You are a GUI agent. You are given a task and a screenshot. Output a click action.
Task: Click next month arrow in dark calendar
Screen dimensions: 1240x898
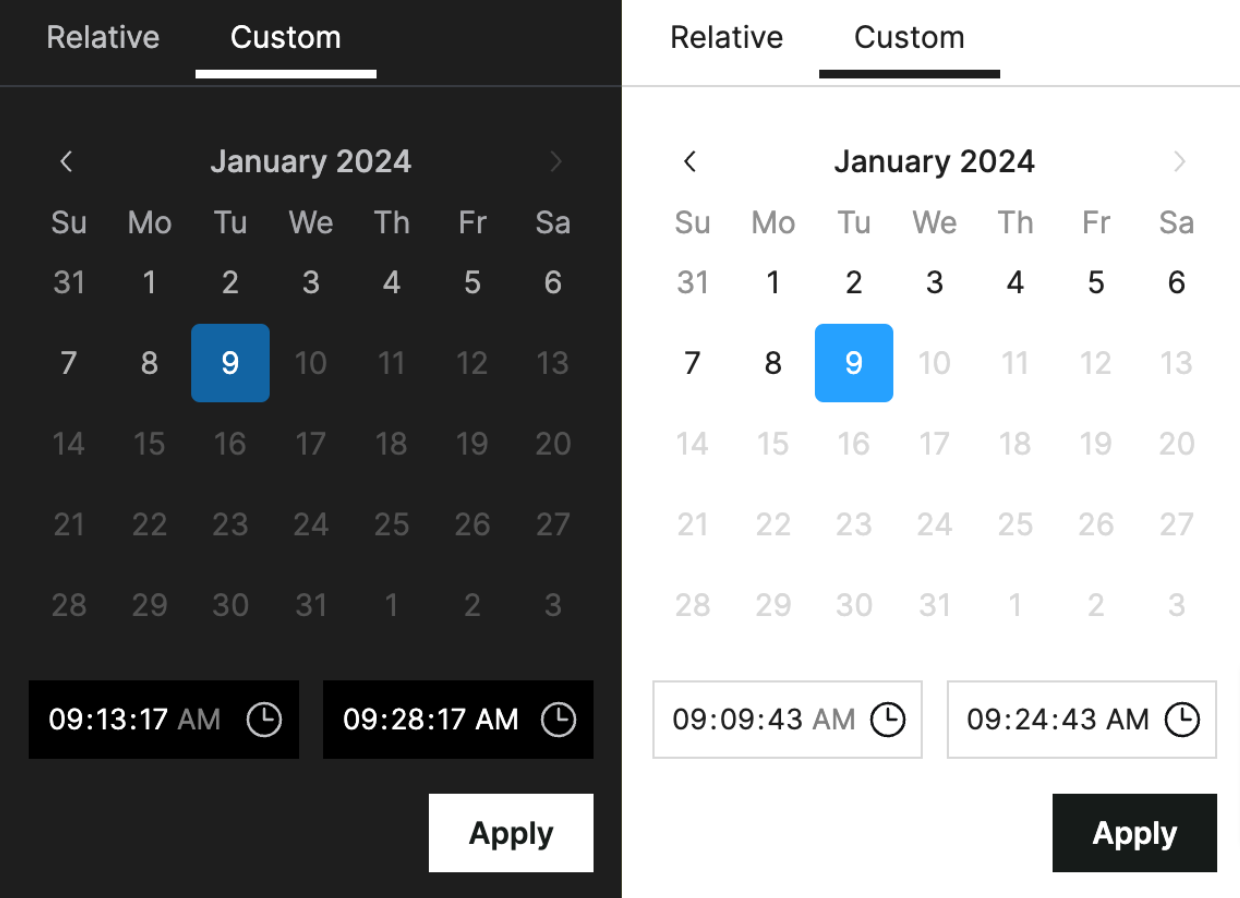(x=556, y=162)
